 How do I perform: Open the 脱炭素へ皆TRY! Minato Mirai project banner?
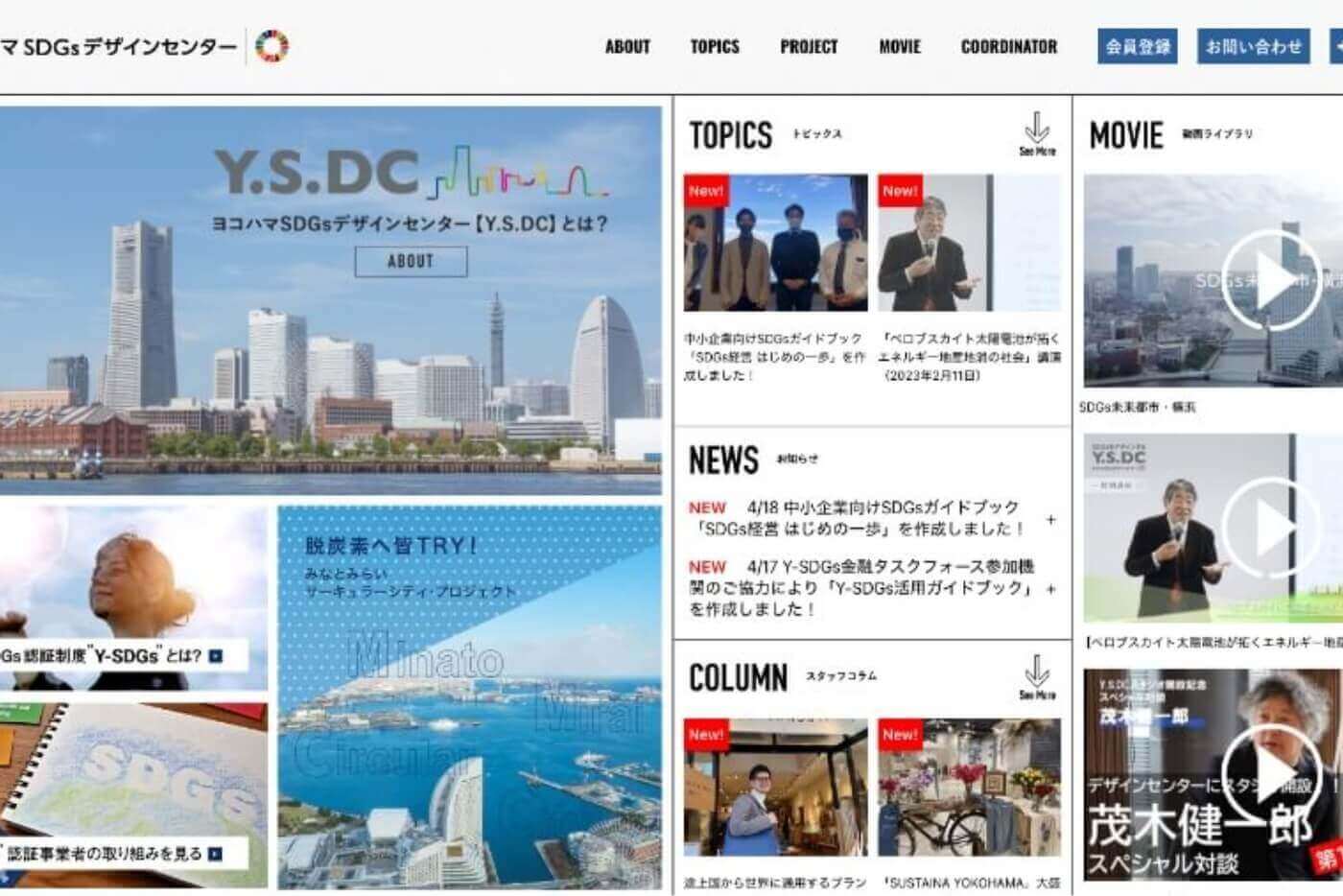470,697
